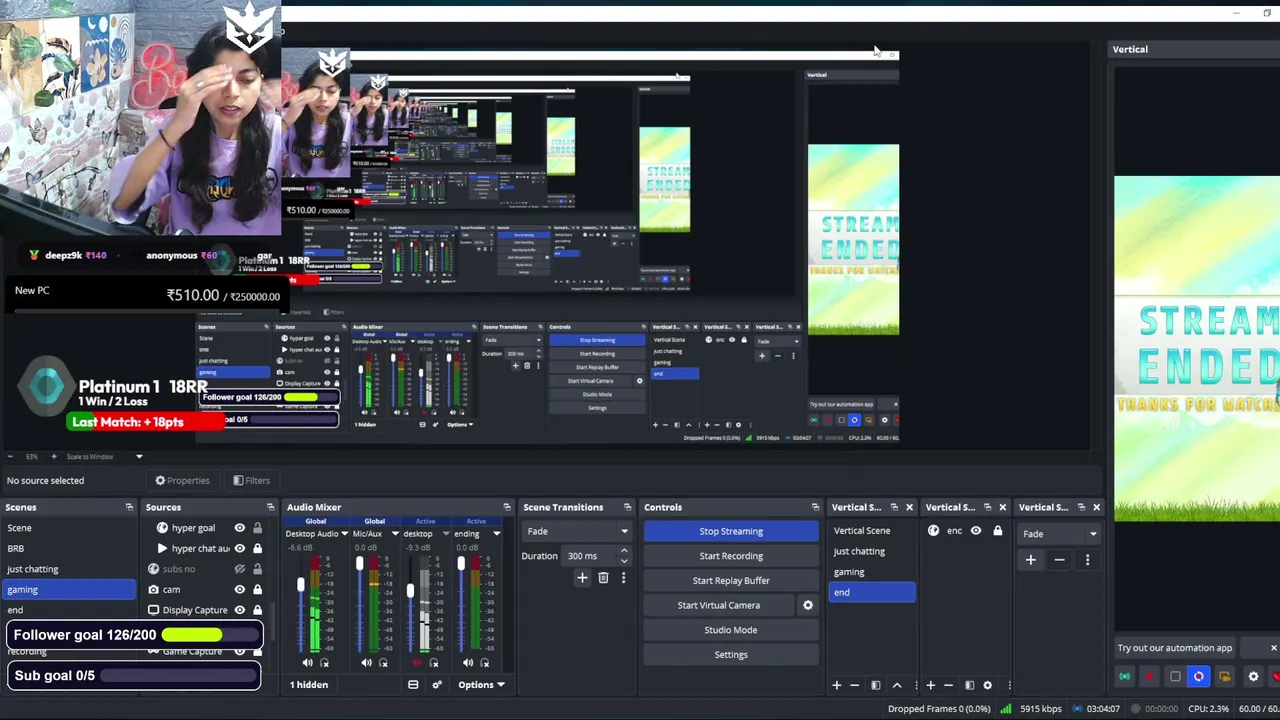Image resolution: width=1280 pixels, height=720 pixels.
Task: Unlock the Display Capture source
Action: tap(257, 610)
